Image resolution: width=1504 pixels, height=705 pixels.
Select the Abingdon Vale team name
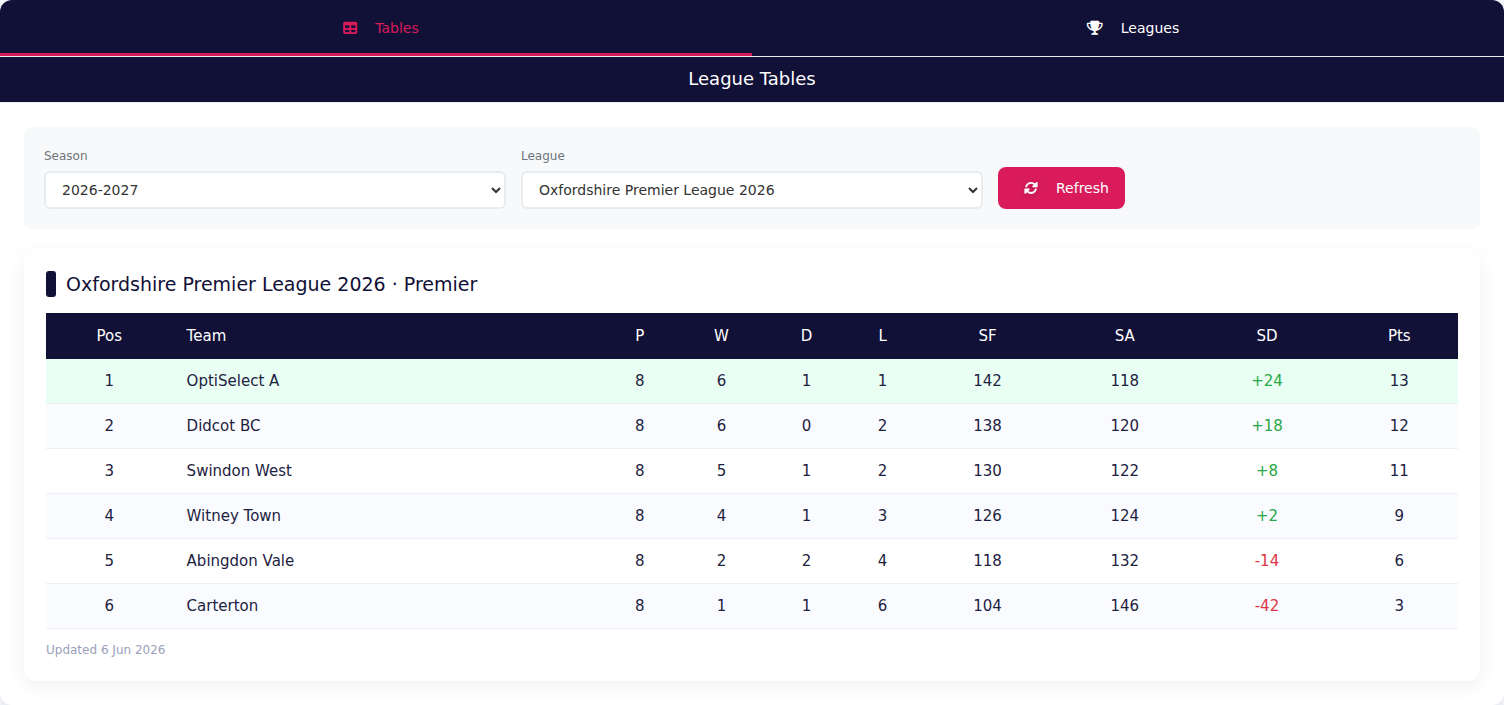click(x=240, y=561)
